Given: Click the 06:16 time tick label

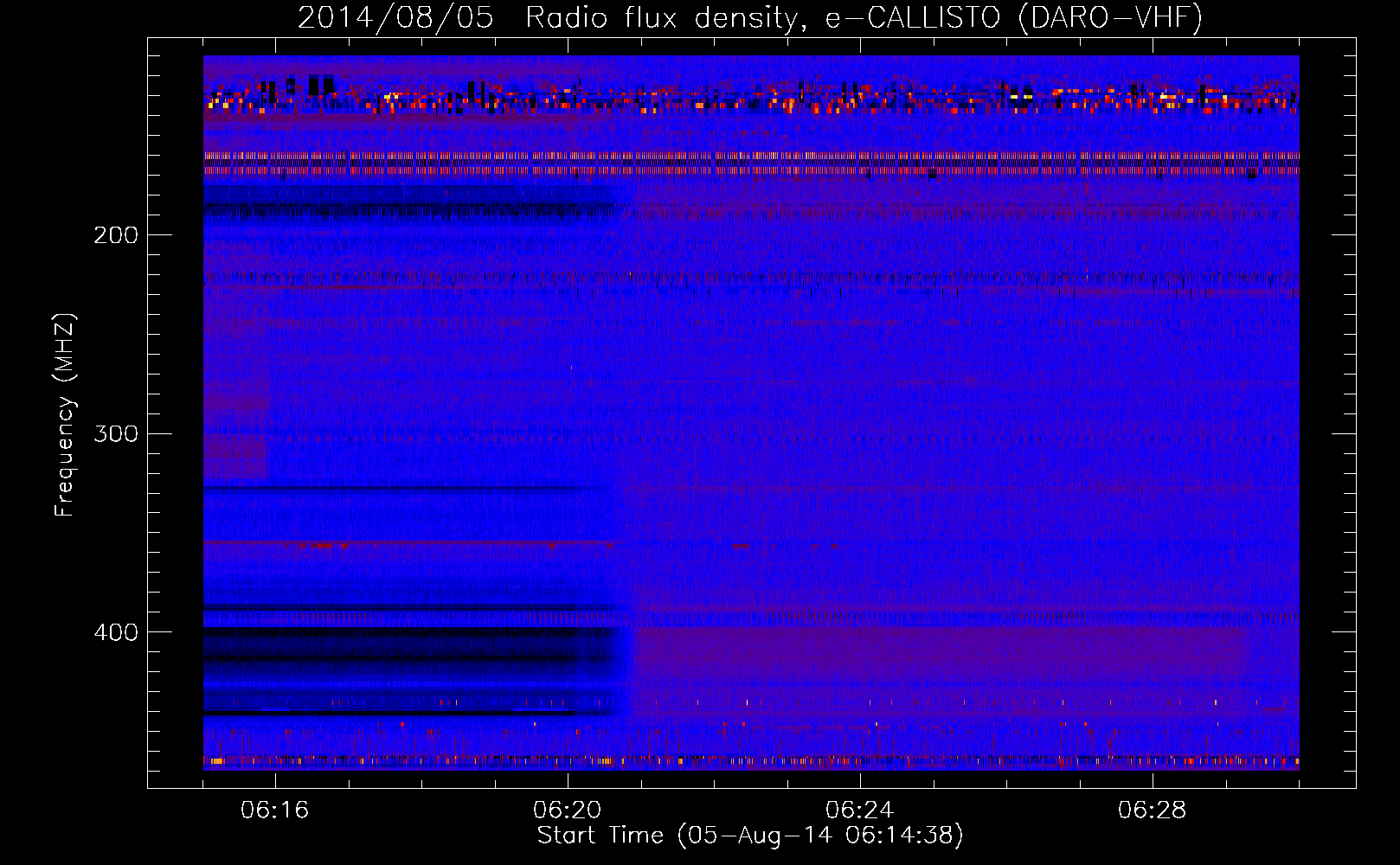Looking at the screenshot, I should tap(275, 811).
